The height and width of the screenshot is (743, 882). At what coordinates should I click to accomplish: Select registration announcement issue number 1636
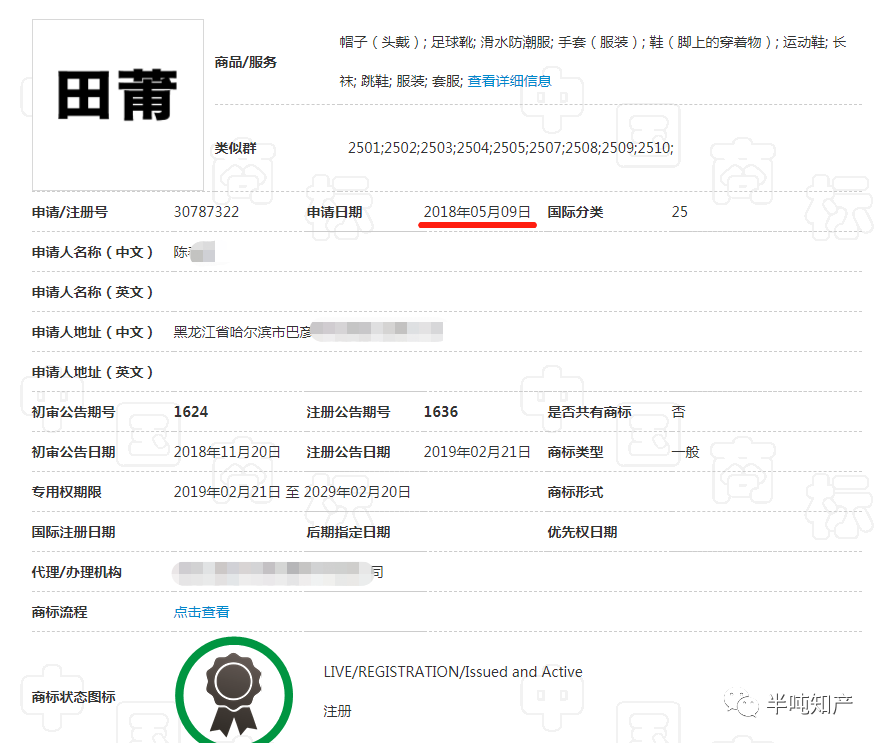pos(440,412)
